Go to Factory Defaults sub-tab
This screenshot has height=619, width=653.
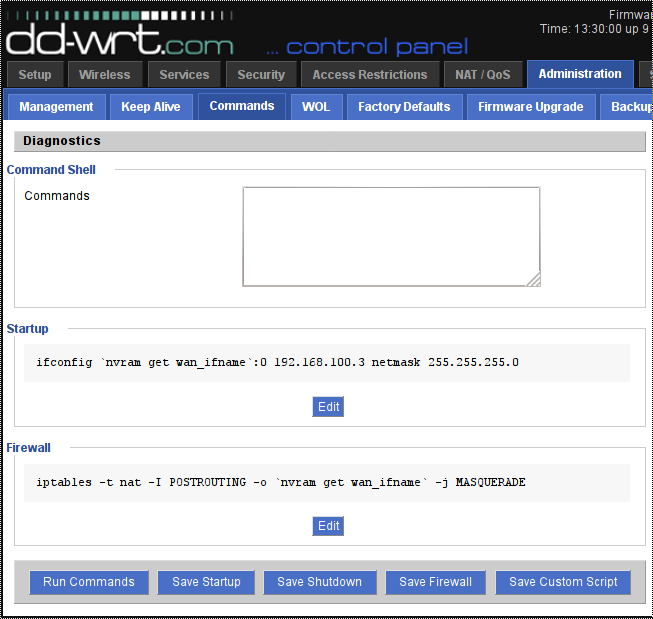pos(404,107)
